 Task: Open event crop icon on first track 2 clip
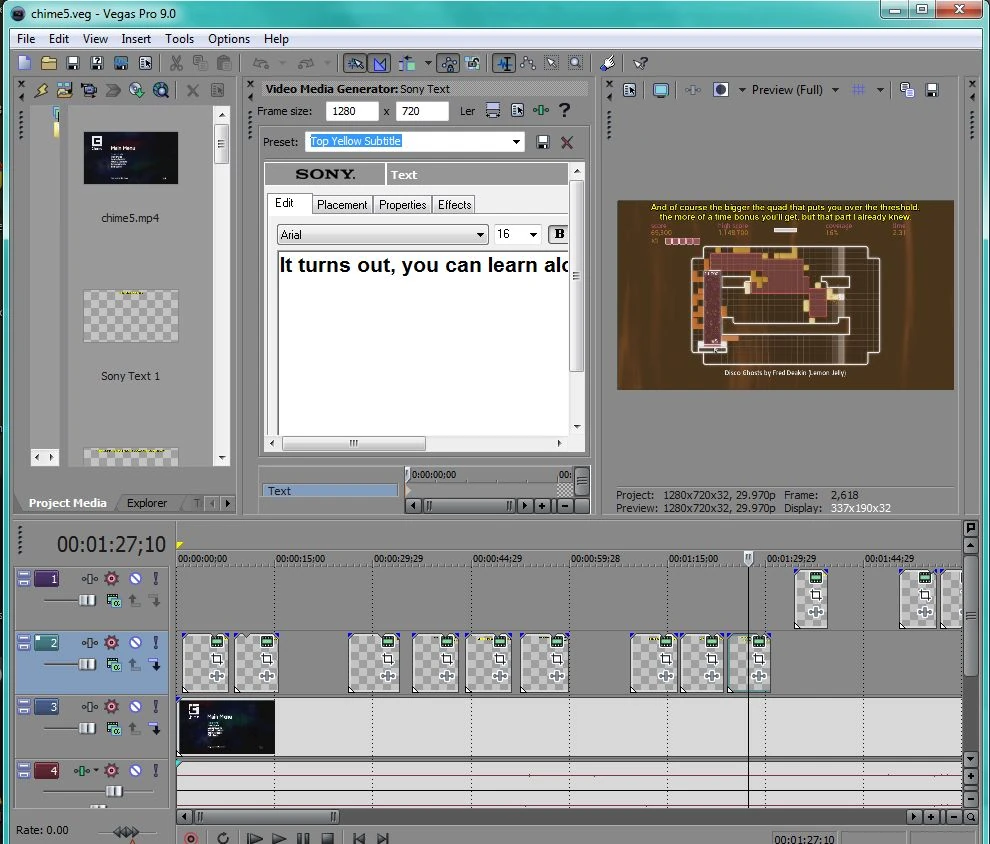click(216, 660)
